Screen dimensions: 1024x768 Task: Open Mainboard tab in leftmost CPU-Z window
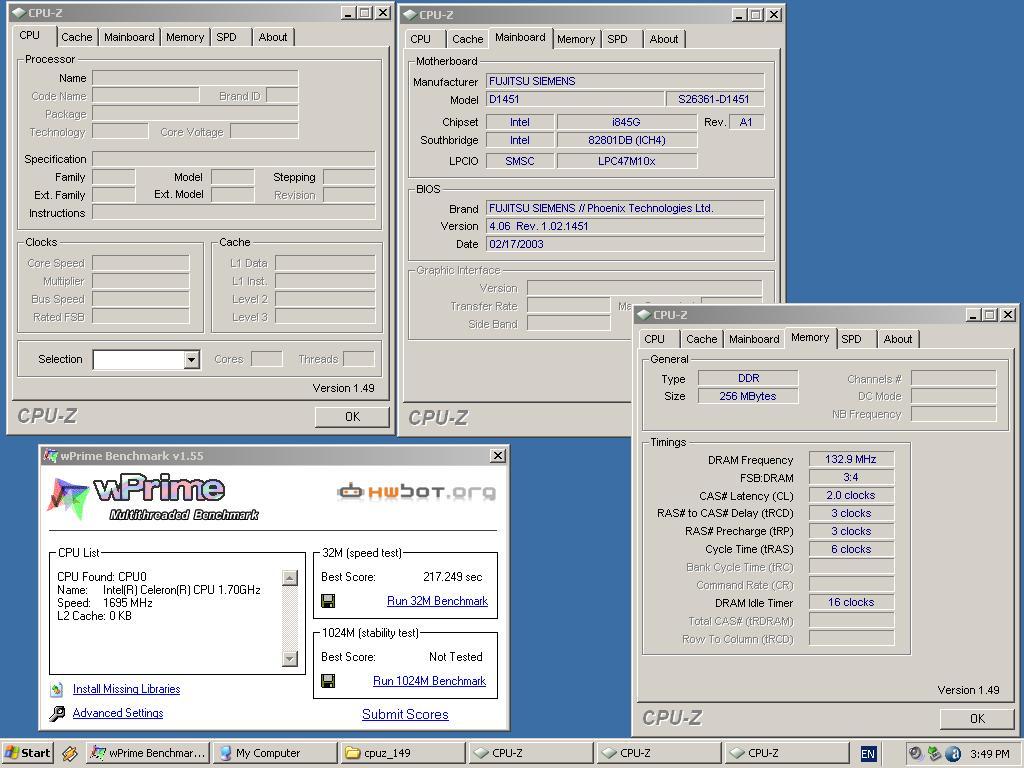pyautogui.click(x=129, y=37)
